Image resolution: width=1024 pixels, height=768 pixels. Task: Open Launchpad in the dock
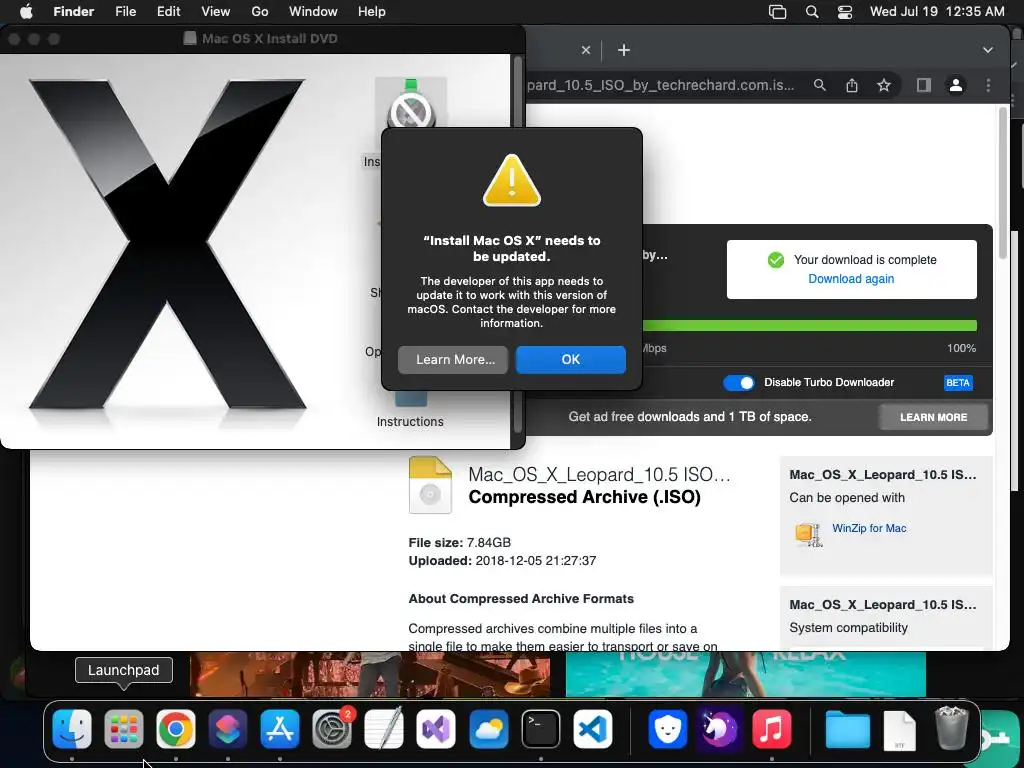tap(123, 729)
